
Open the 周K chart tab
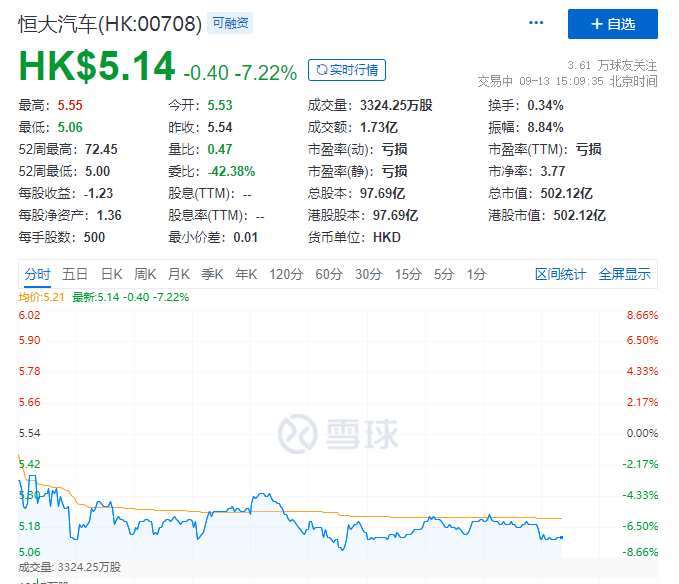(x=145, y=274)
